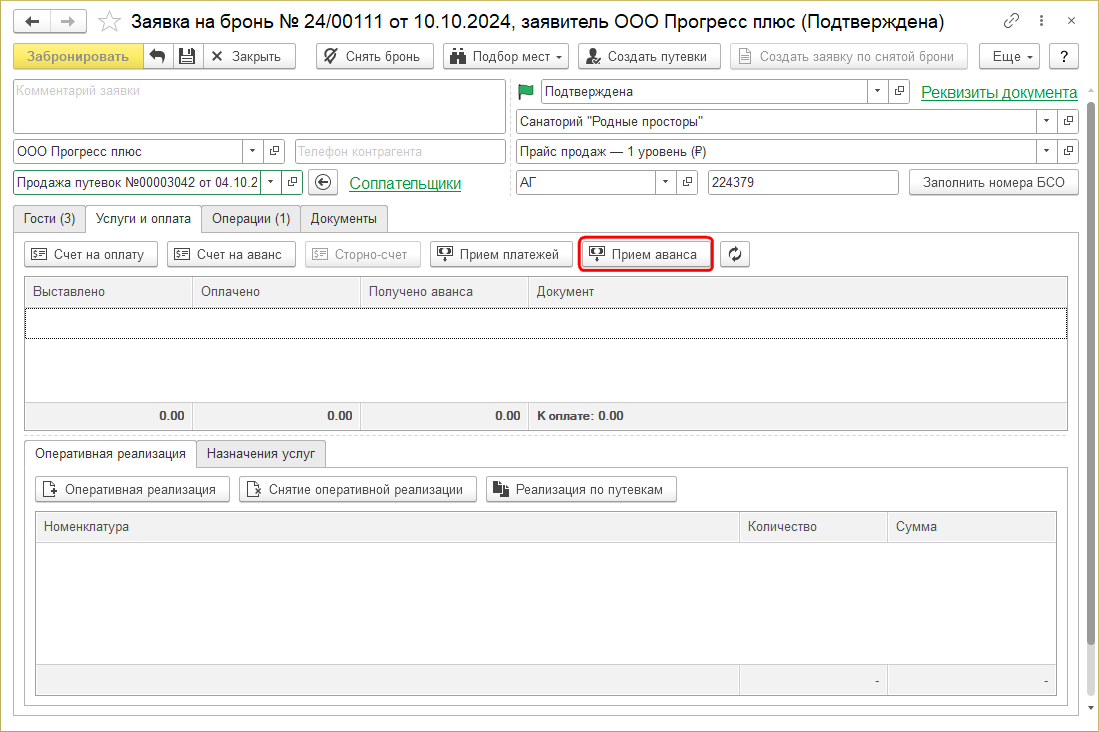The image size is (1099, 732).
Task: Click the Получено аванса column header
Action: 444,292
